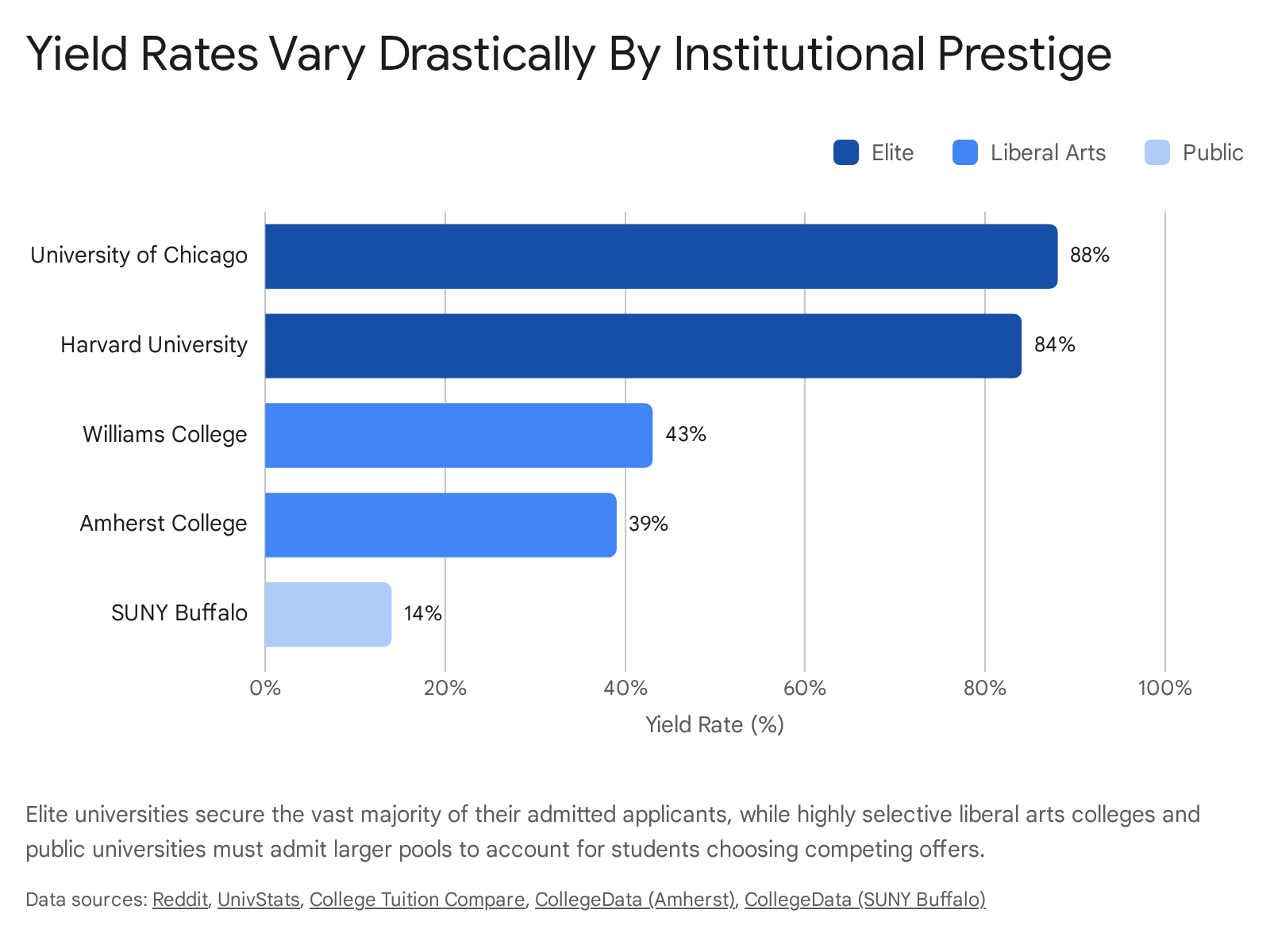The image size is (1270, 952).
Task: Select the Amherst College bar
Action: 441,525
